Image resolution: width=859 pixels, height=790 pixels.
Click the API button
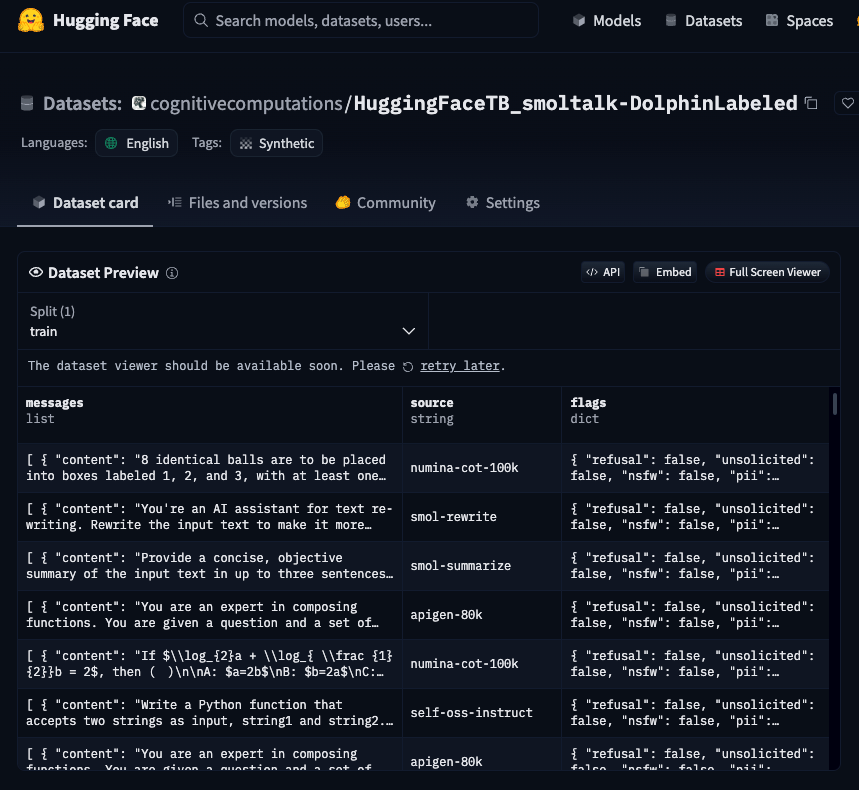coord(603,272)
